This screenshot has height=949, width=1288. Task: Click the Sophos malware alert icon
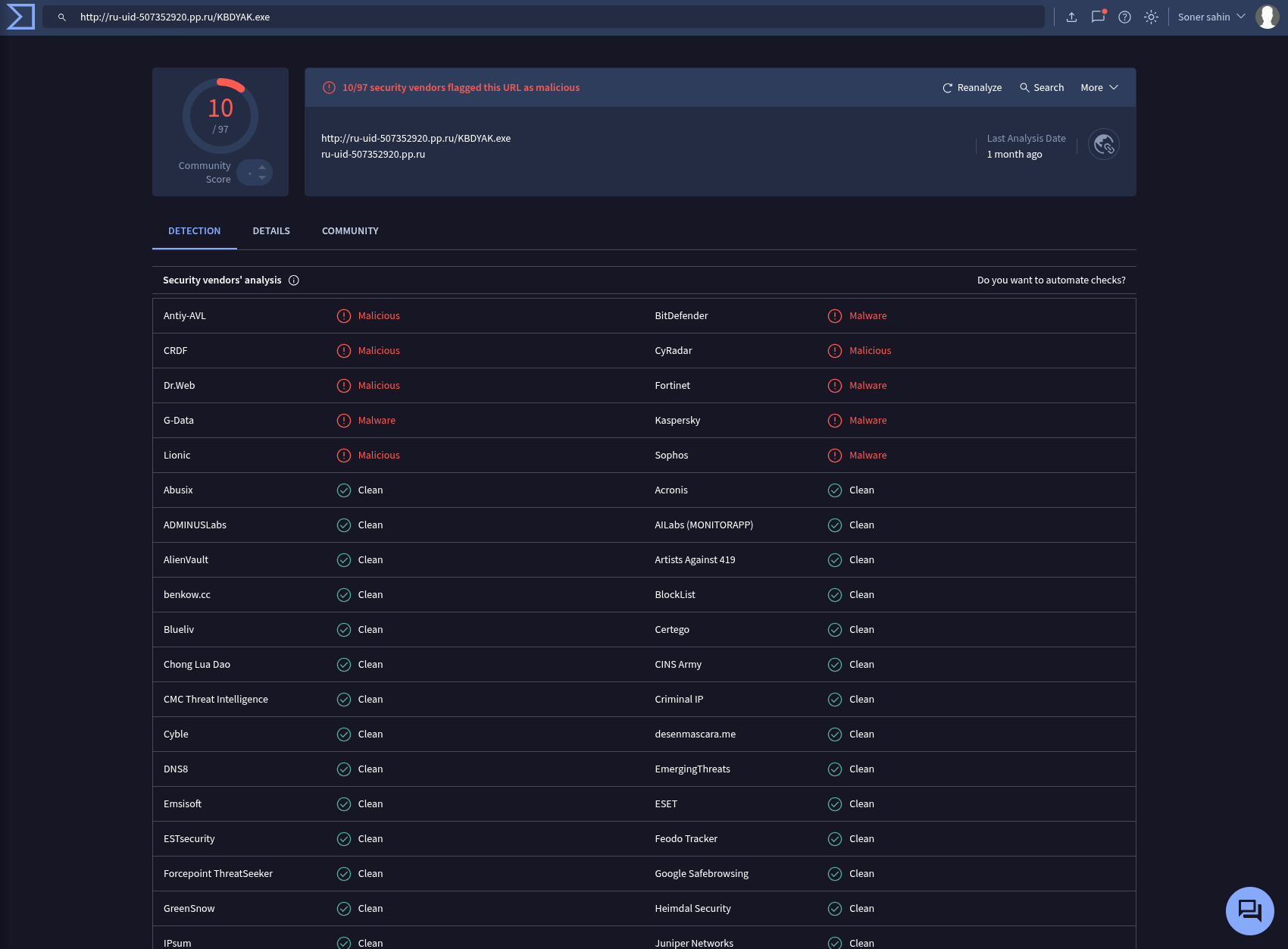[835, 455]
